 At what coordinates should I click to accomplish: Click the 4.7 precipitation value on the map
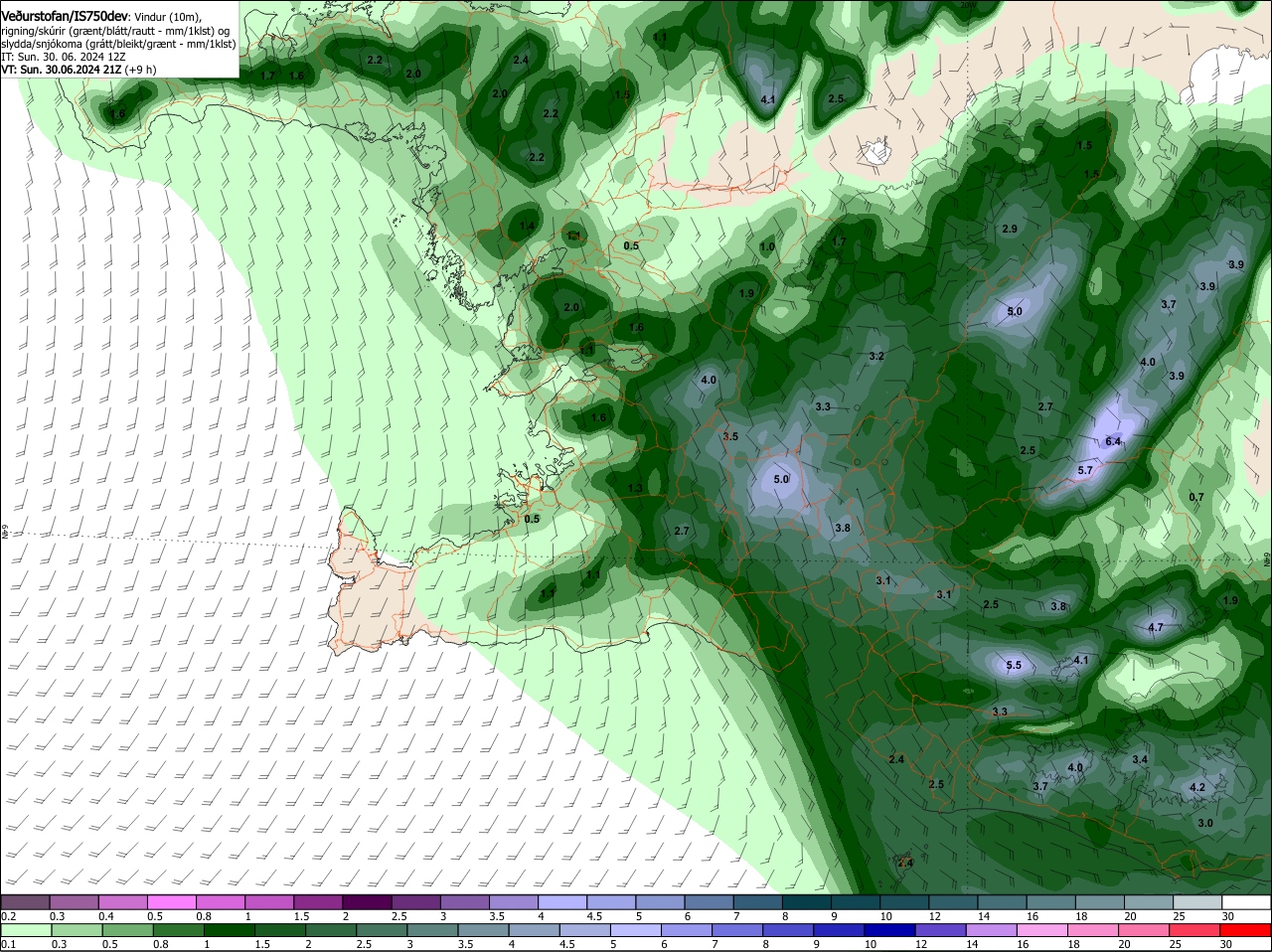click(1156, 627)
